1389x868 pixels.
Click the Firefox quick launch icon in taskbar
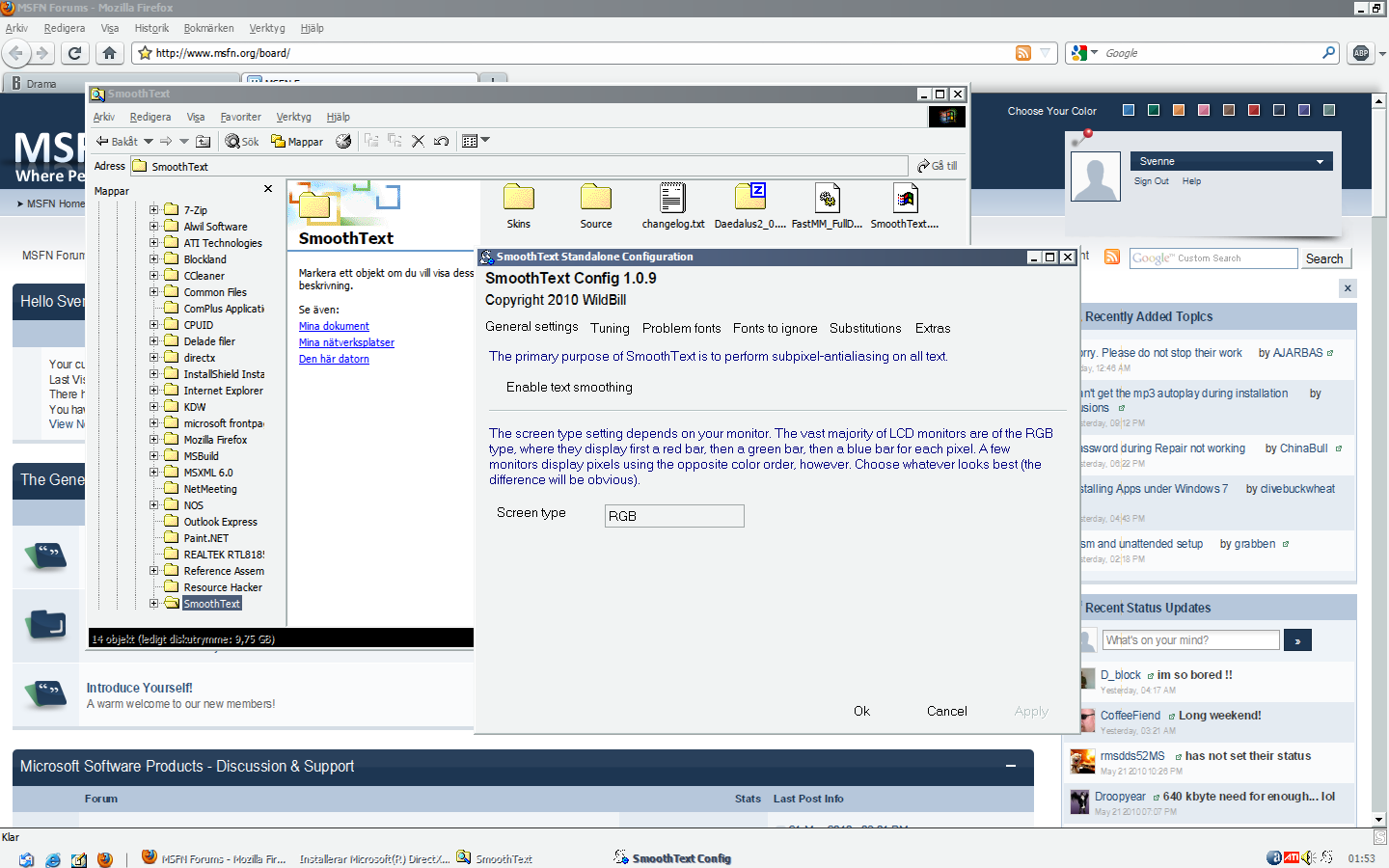click(x=105, y=858)
